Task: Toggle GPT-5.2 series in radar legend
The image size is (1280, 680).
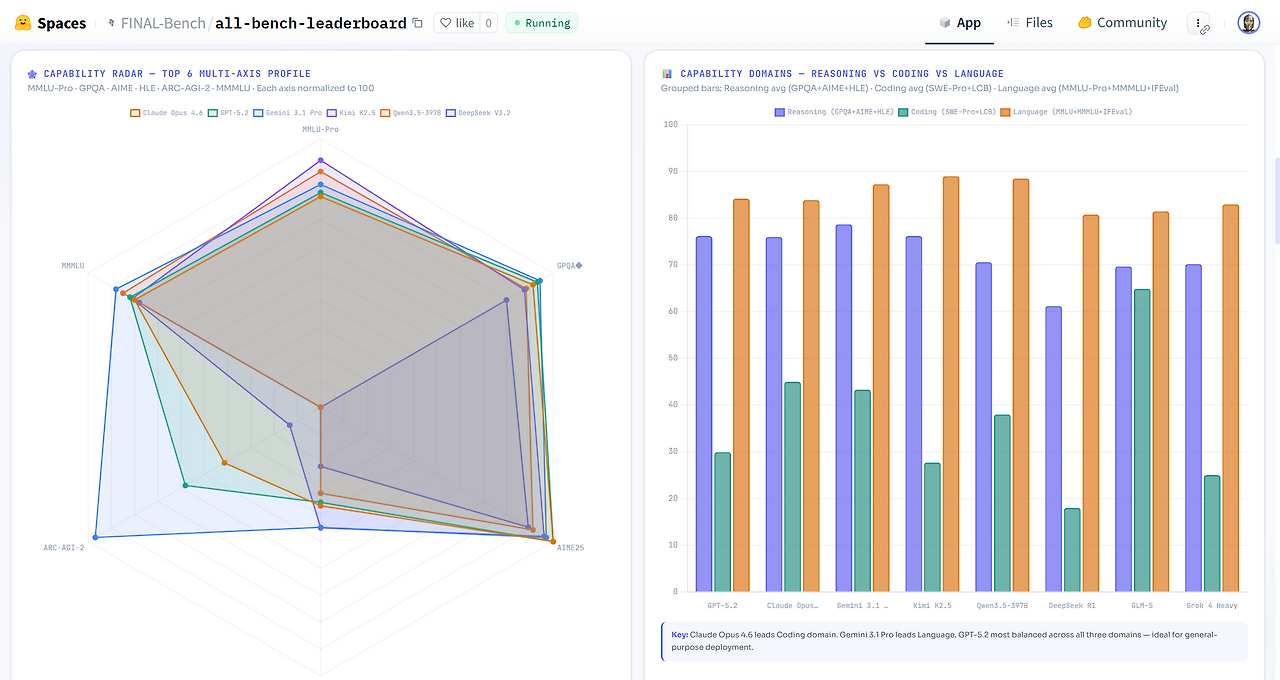Action: tap(228, 113)
